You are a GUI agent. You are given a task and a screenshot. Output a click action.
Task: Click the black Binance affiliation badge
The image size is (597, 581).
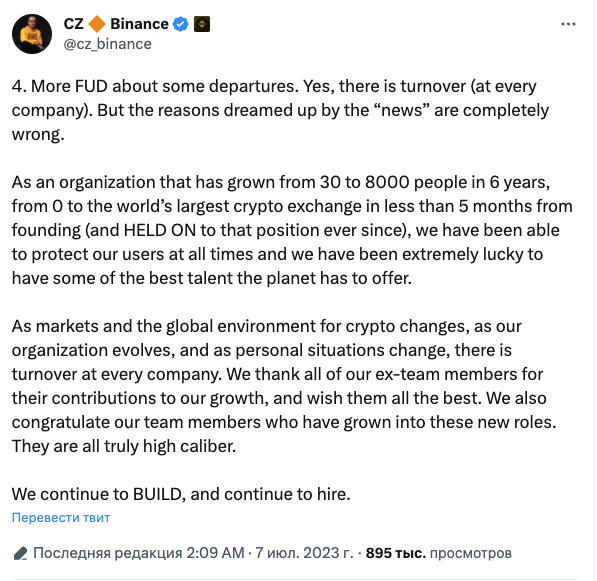202,24
